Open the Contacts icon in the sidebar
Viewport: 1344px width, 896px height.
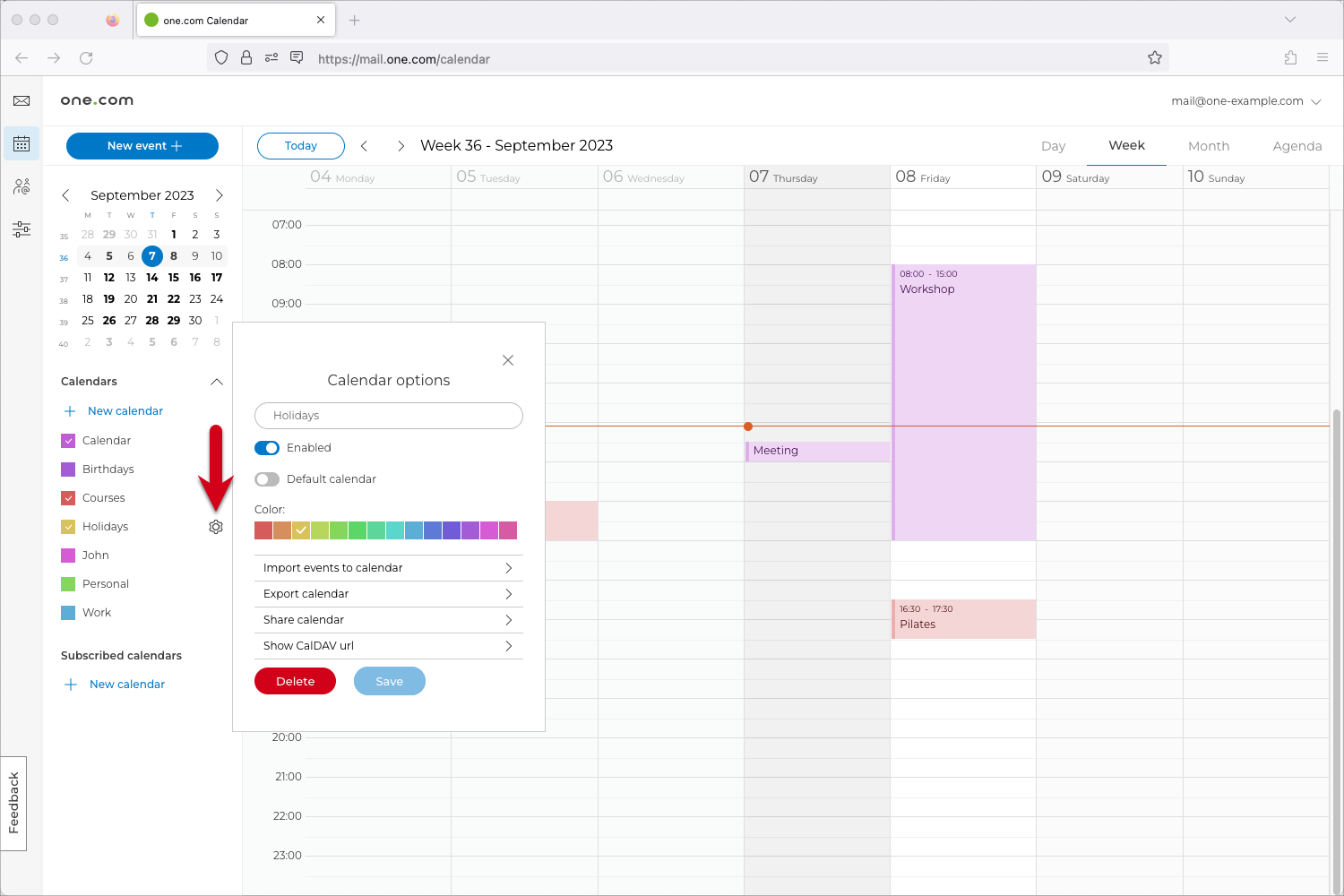[21, 186]
